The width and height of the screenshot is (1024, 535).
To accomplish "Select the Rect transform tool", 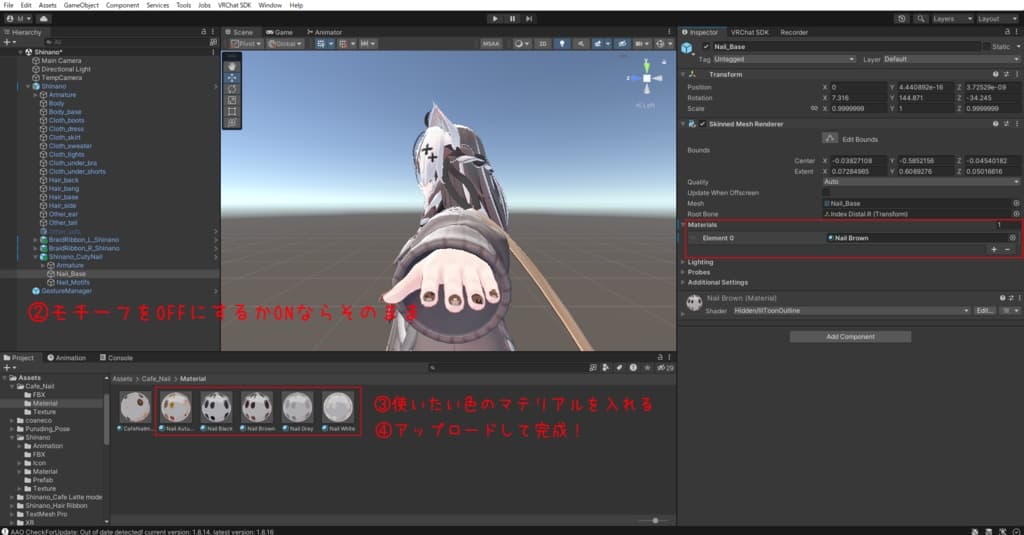I will click(232, 111).
